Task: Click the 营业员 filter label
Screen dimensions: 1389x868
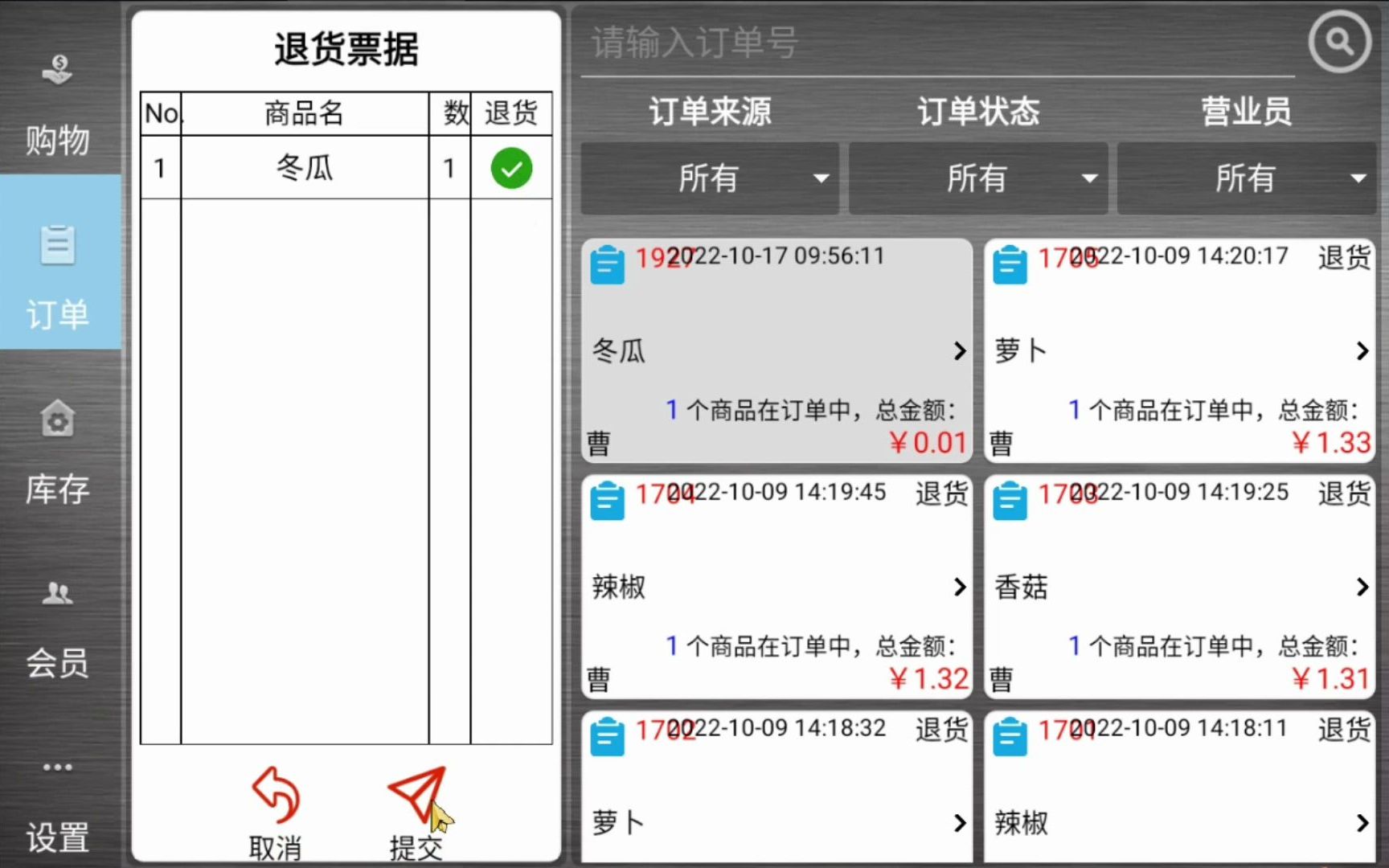Action: click(1247, 111)
